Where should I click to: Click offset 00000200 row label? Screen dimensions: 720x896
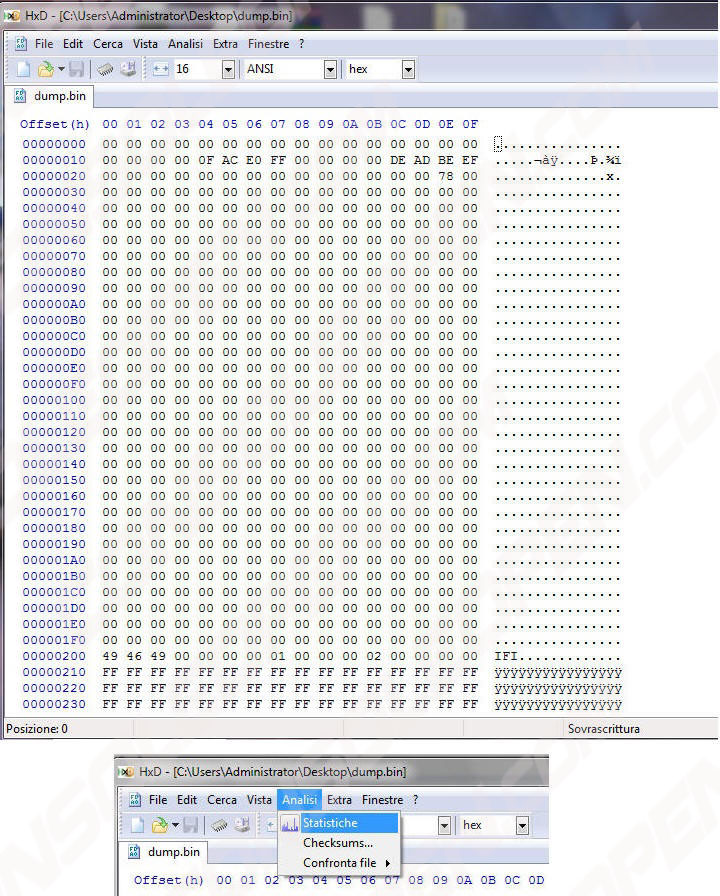point(54,656)
